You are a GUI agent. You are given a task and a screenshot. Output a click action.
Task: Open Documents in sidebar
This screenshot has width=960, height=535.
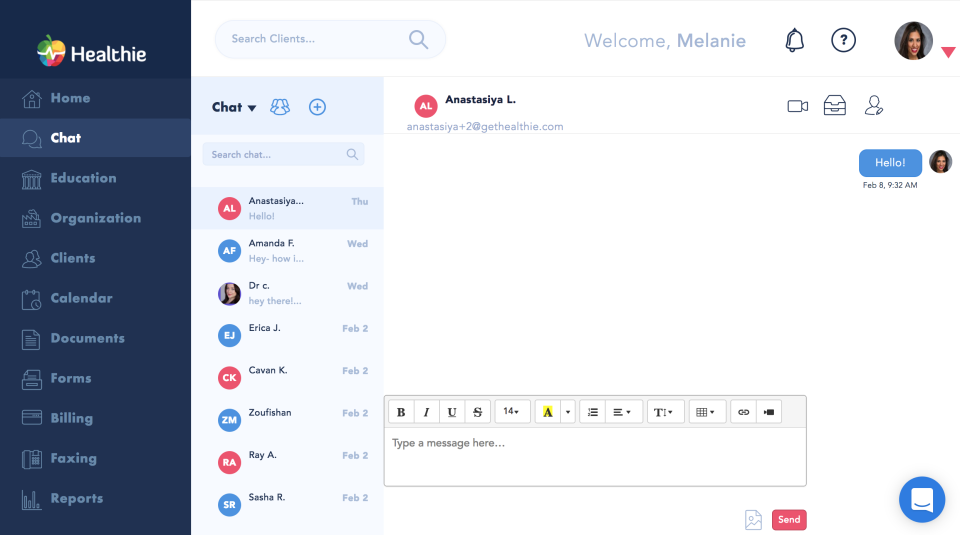(96, 338)
